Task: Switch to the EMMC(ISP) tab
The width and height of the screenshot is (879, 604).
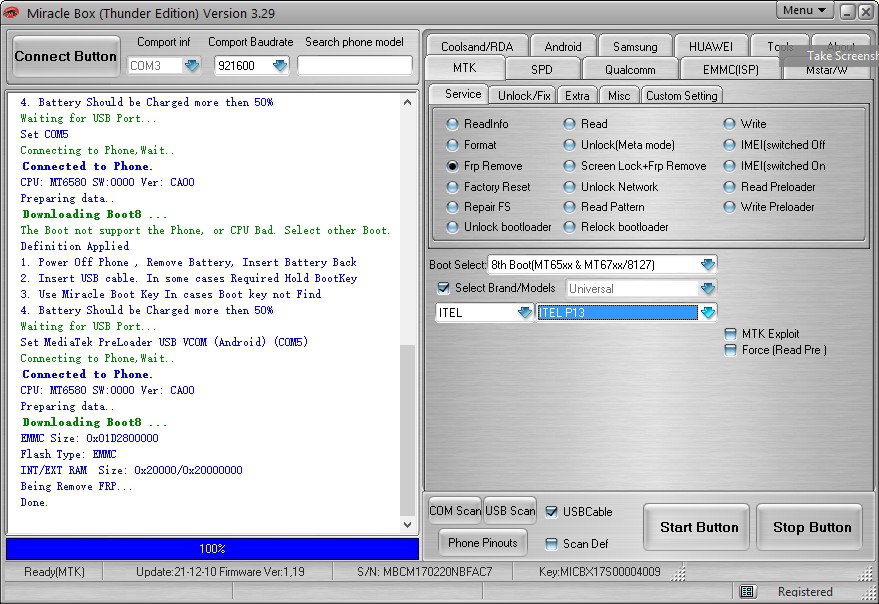Action: coord(730,70)
